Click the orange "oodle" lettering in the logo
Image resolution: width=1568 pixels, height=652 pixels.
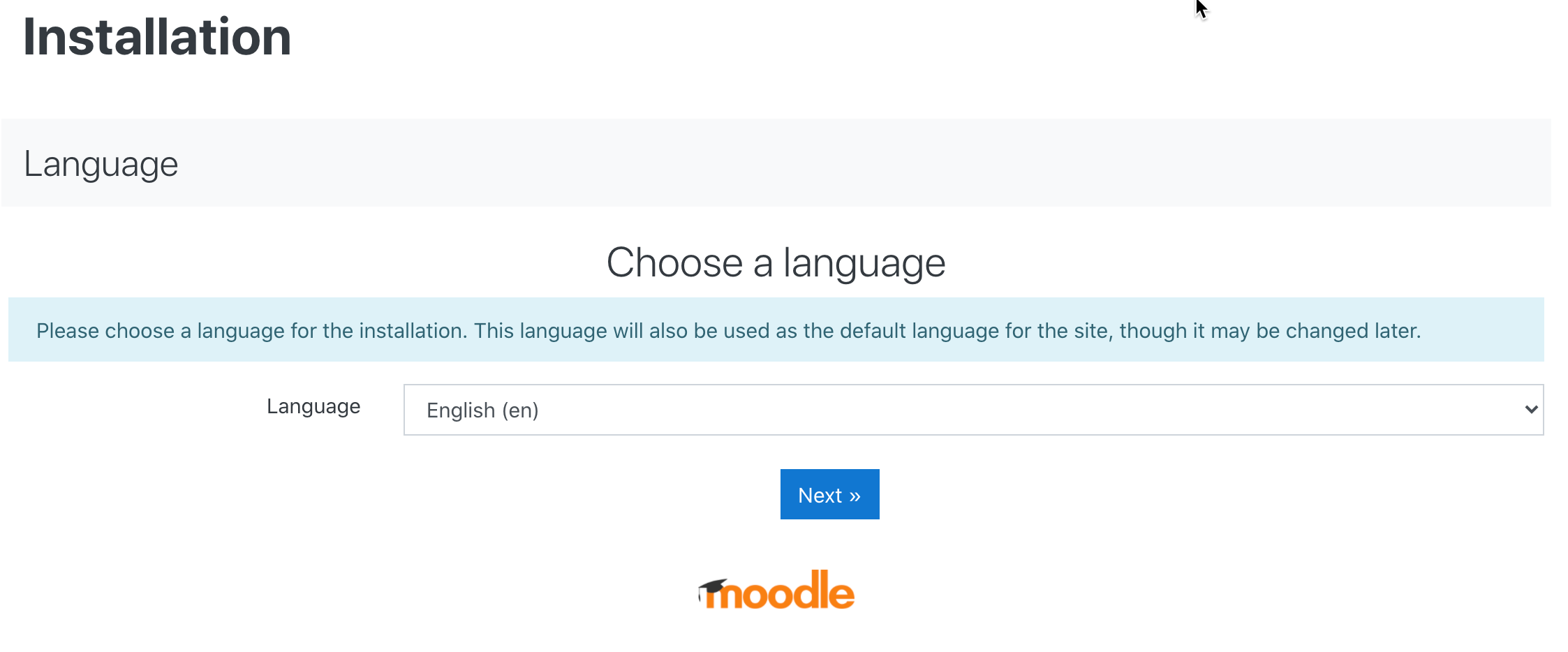(x=796, y=592)
